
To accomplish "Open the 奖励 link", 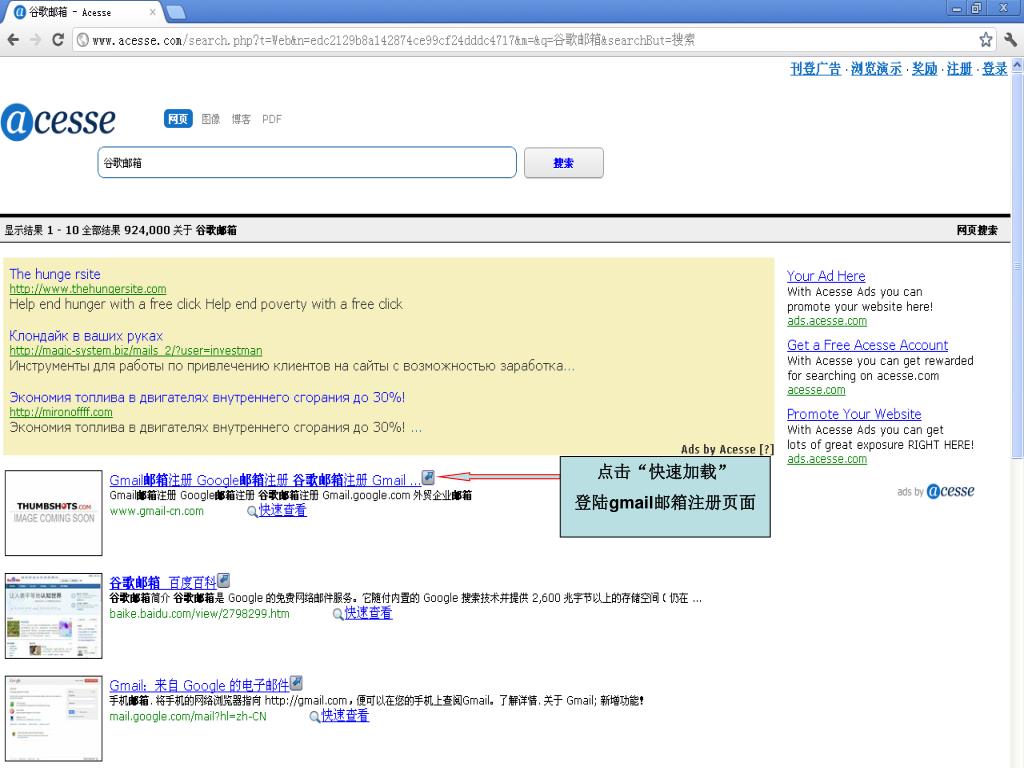I will pyautogui.click(x=925, y=69).
